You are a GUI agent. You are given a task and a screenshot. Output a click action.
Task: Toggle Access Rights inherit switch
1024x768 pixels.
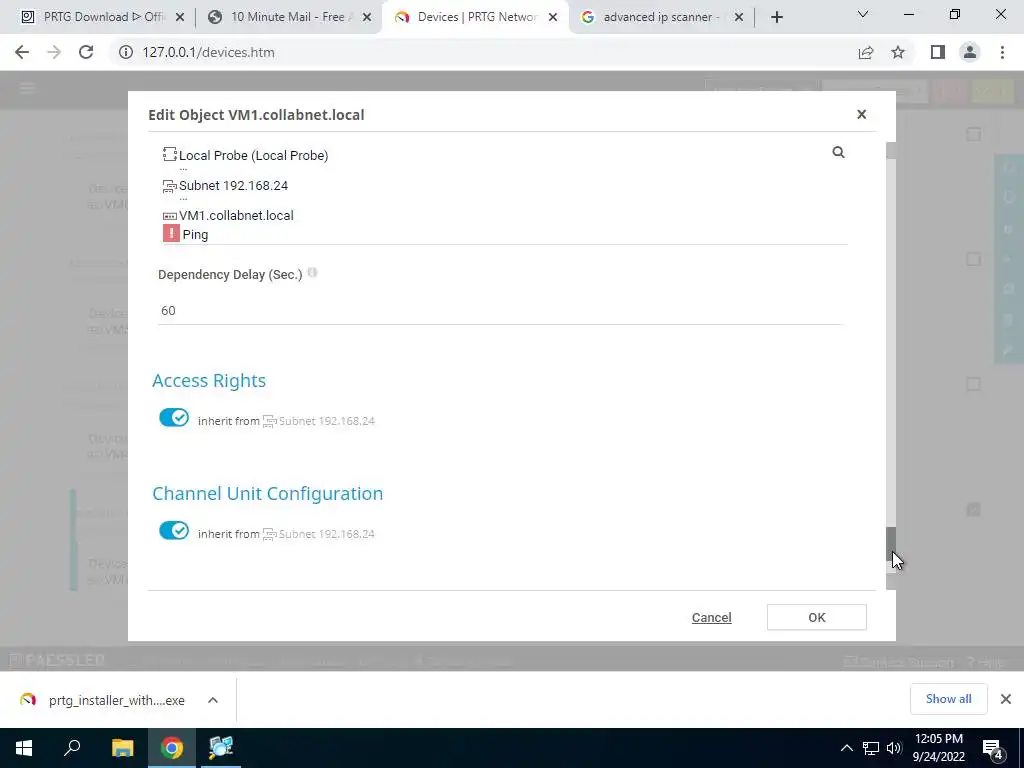(174, 417)
